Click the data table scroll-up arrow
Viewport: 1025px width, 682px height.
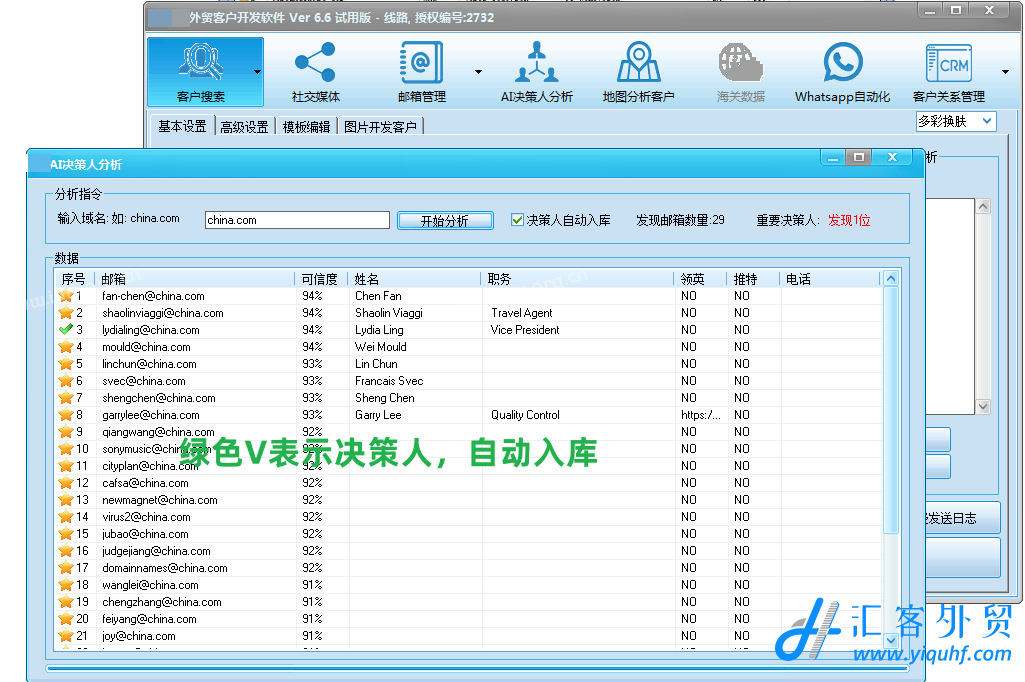point(890,279)
